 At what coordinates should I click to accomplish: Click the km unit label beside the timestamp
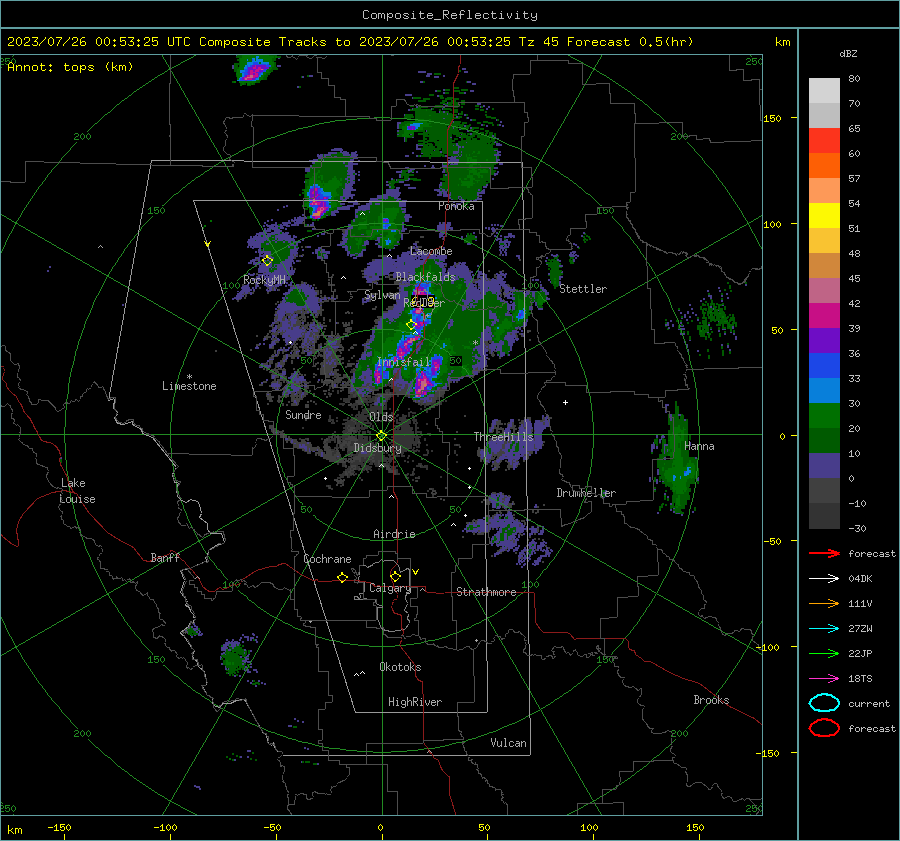[782, 42]
